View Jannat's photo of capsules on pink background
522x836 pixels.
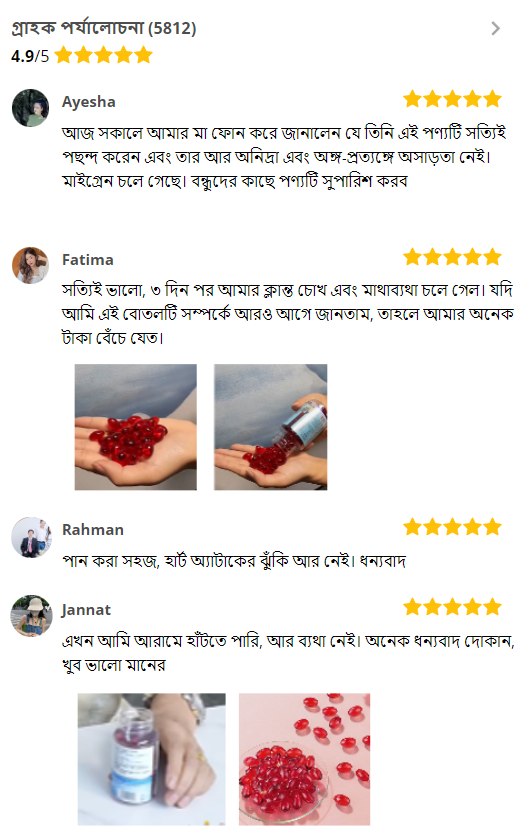304,759
